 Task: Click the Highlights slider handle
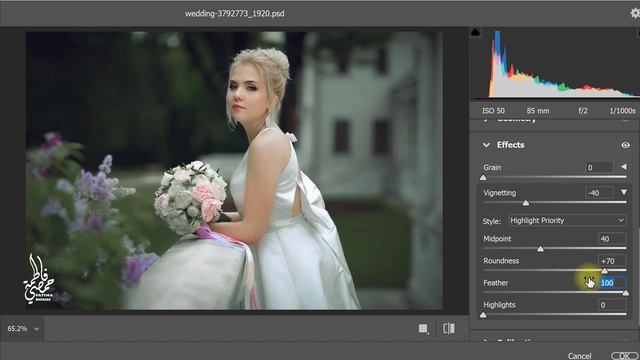point(483,315)
